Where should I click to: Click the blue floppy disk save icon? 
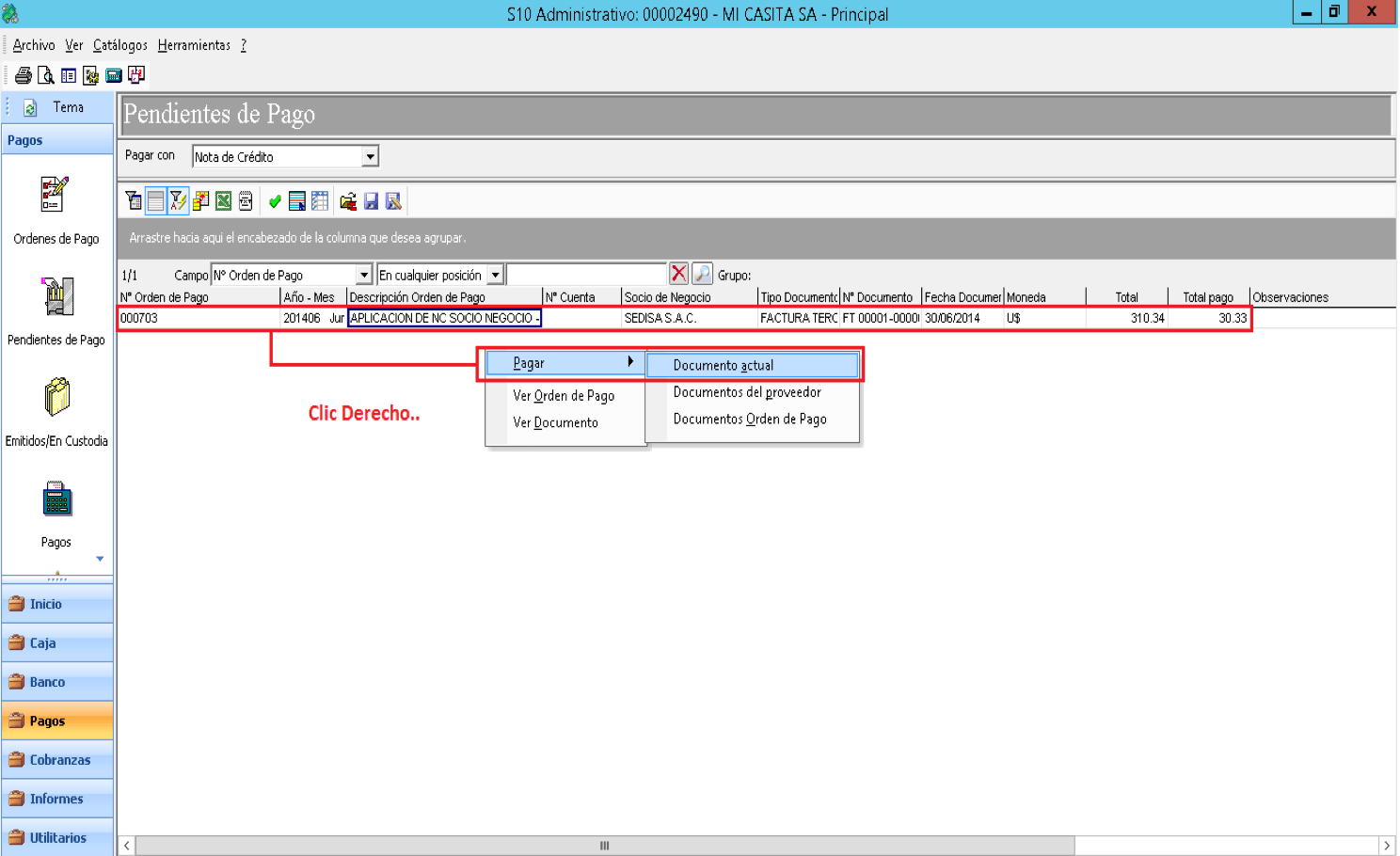(371, 200)
